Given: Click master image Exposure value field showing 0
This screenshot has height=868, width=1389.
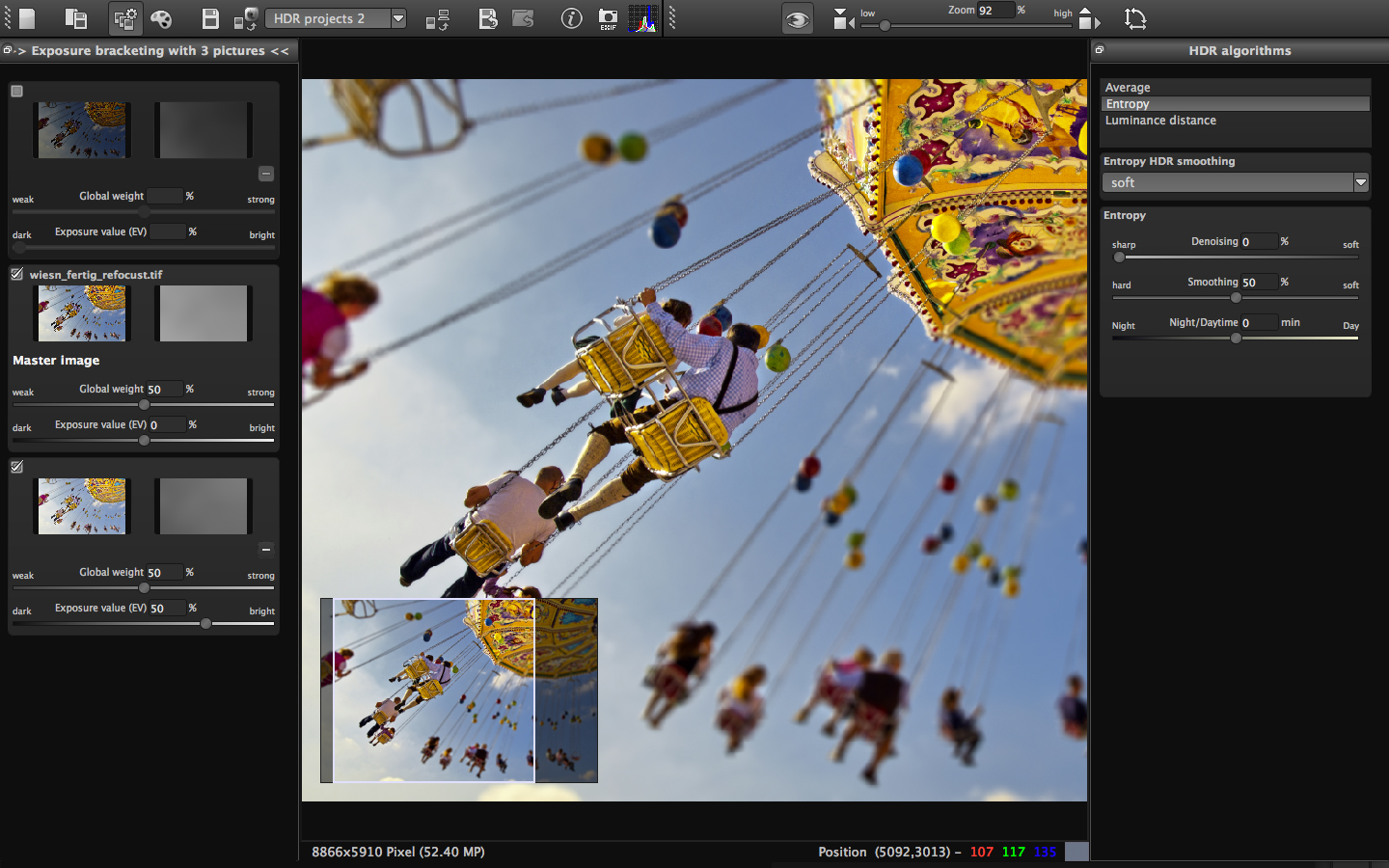Looking at the screenshot, I should pos(167,424).
